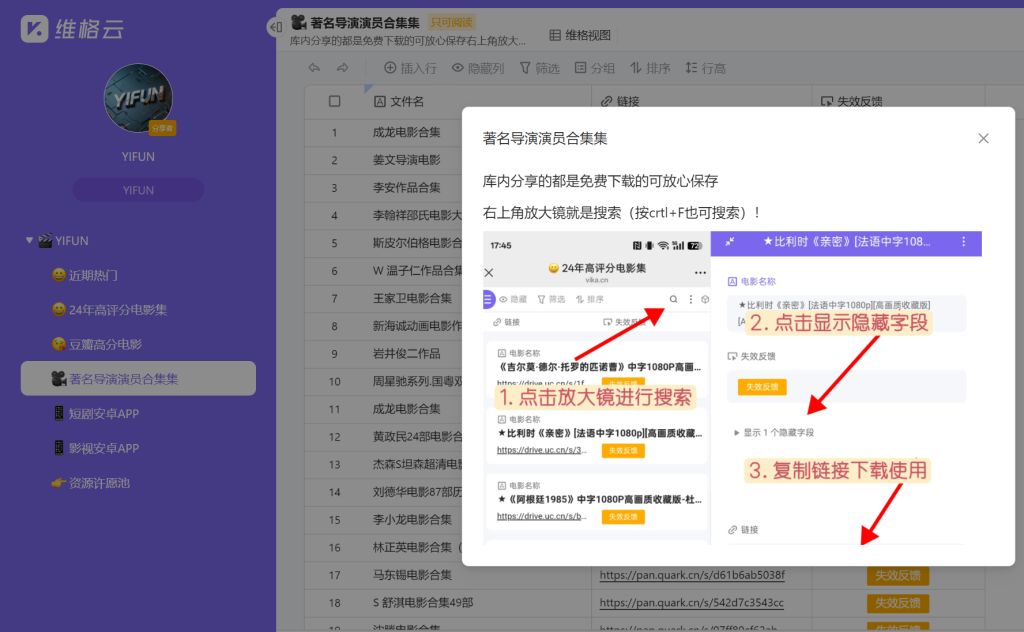Click cell 王家卫电影合集 in row 7
This screenshot has width=1024, height=632.
pyautogui.click(x=412, y=298)
